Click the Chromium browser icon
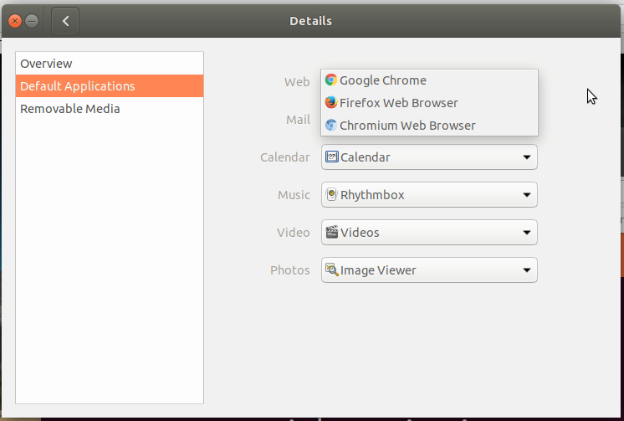The image size is (624, 421). click(331, 125)
